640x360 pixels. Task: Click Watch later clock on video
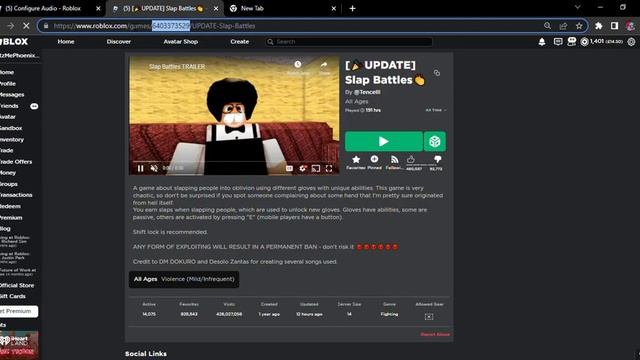pos(298,64)
